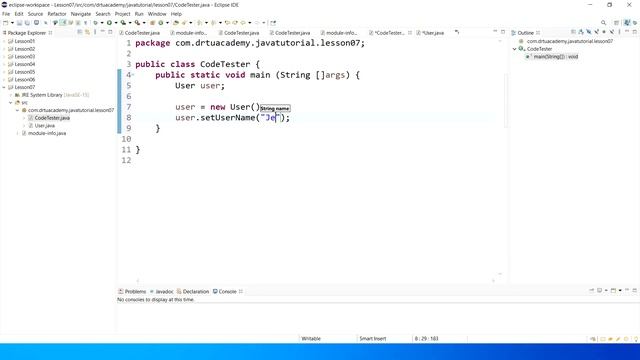Click the Save toolbar icon
Viewport: 640px width, 360px height.
pyautogui.click(x=19, y=23)
